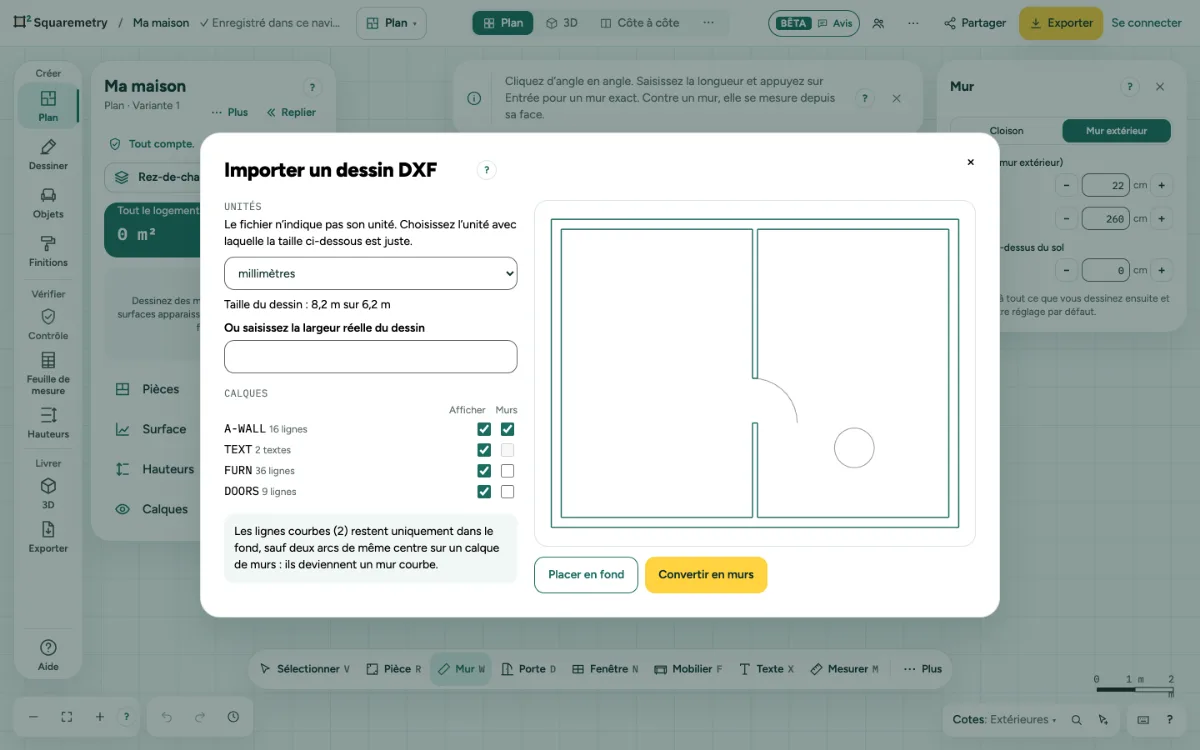Select the Fenêtre tool in the bottom toolbar
This screenshot has height=750, width=1200.
tap(604, 669)
